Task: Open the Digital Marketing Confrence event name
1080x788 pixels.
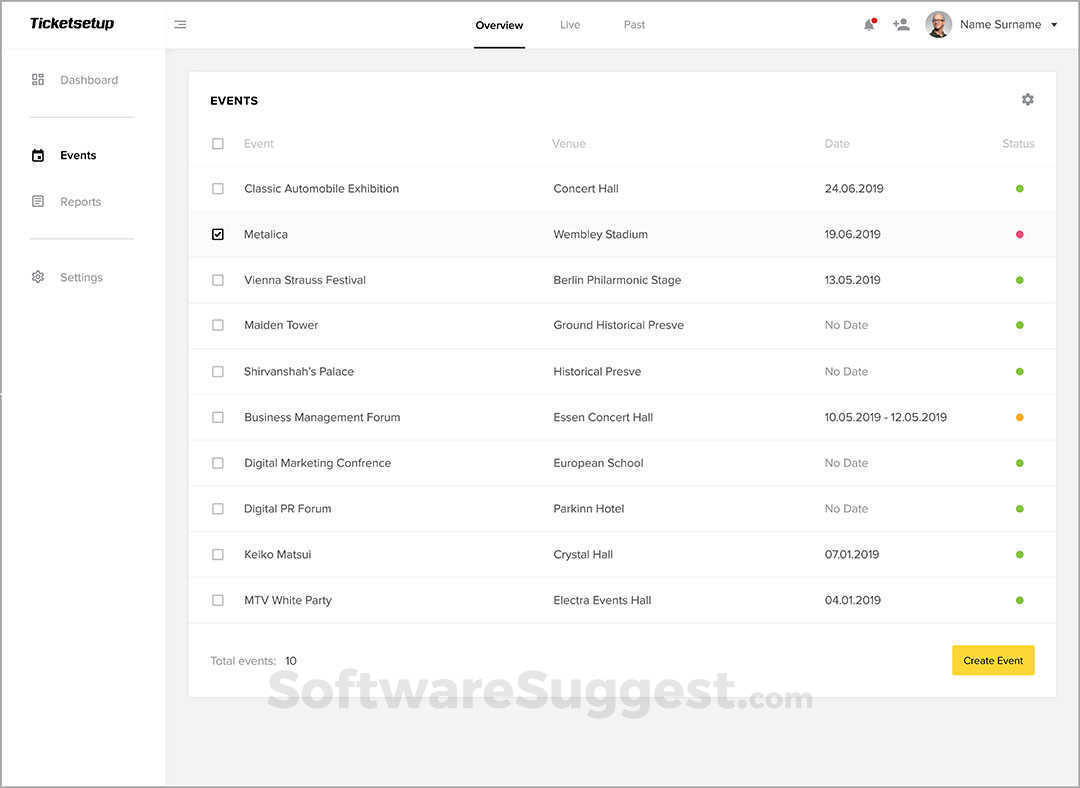Action: click(318, 463)
